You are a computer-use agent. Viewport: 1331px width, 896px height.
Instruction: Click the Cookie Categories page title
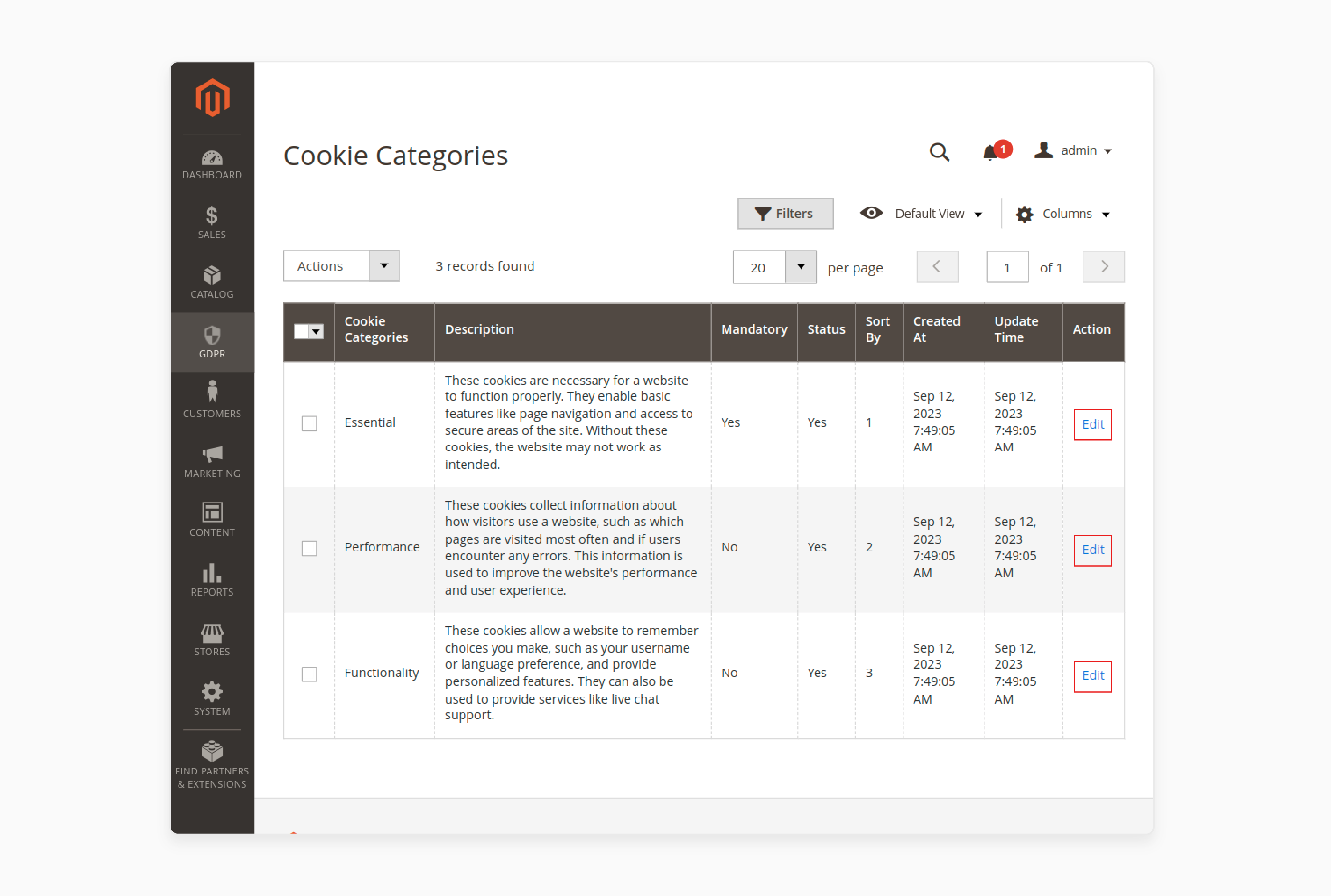pyautogui.click(x=395, y=156)
